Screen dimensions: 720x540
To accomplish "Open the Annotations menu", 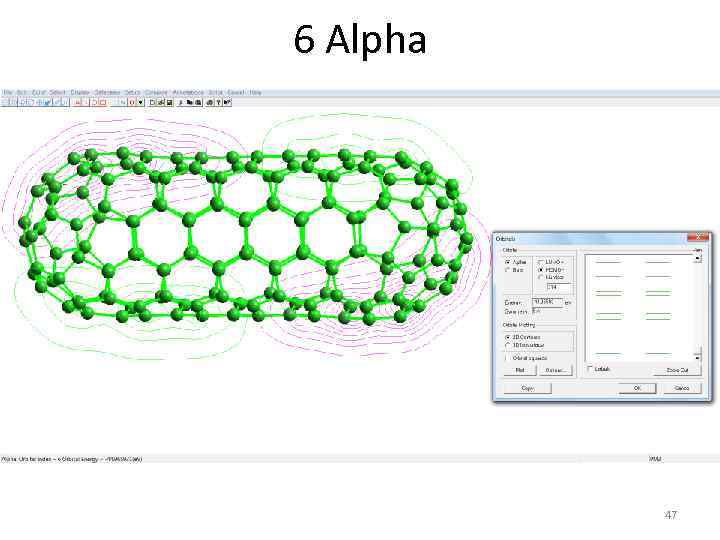I will pyautogui.click(x=188, y=92).
